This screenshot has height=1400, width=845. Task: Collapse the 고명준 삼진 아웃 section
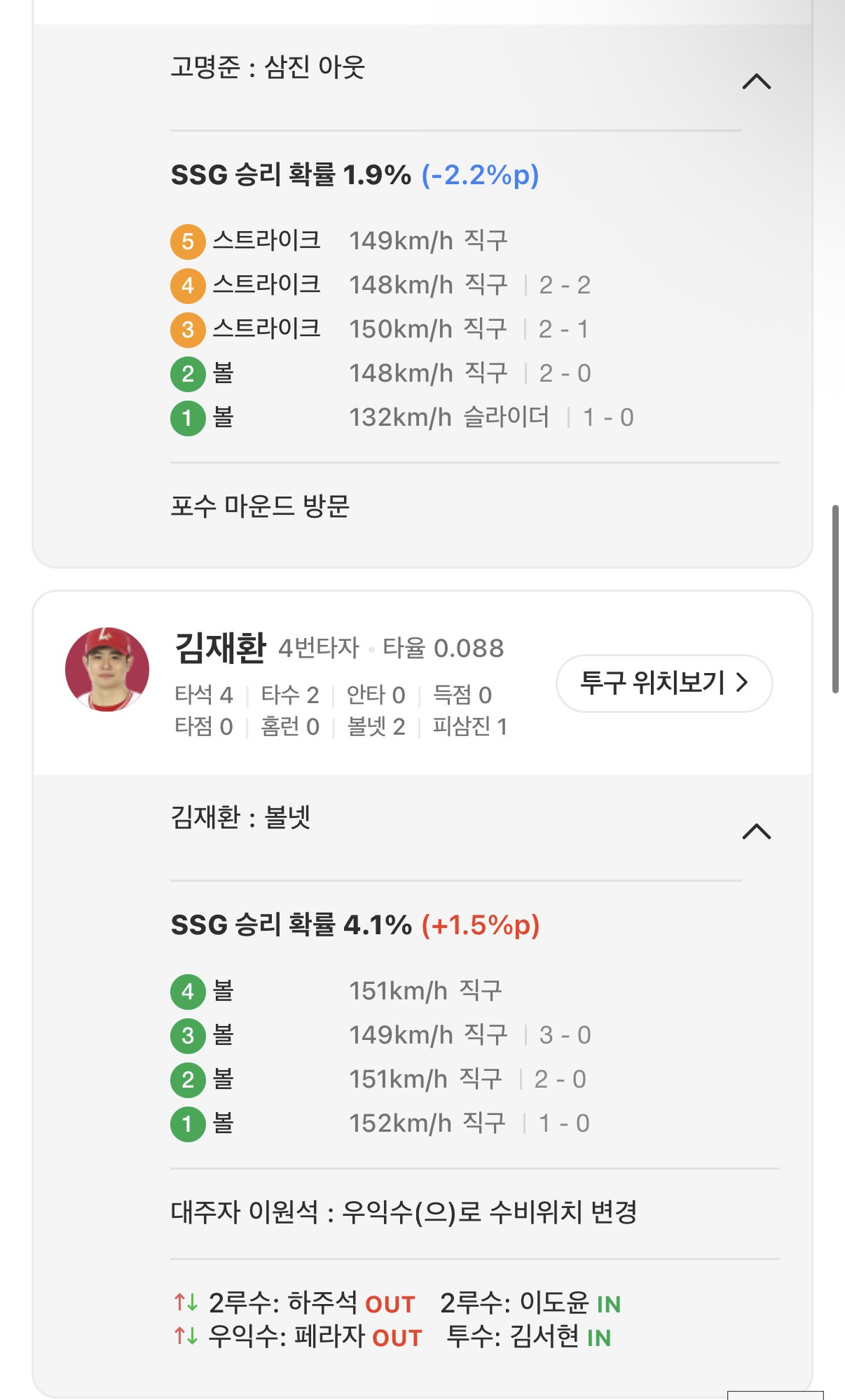click(x=756, y=82)
